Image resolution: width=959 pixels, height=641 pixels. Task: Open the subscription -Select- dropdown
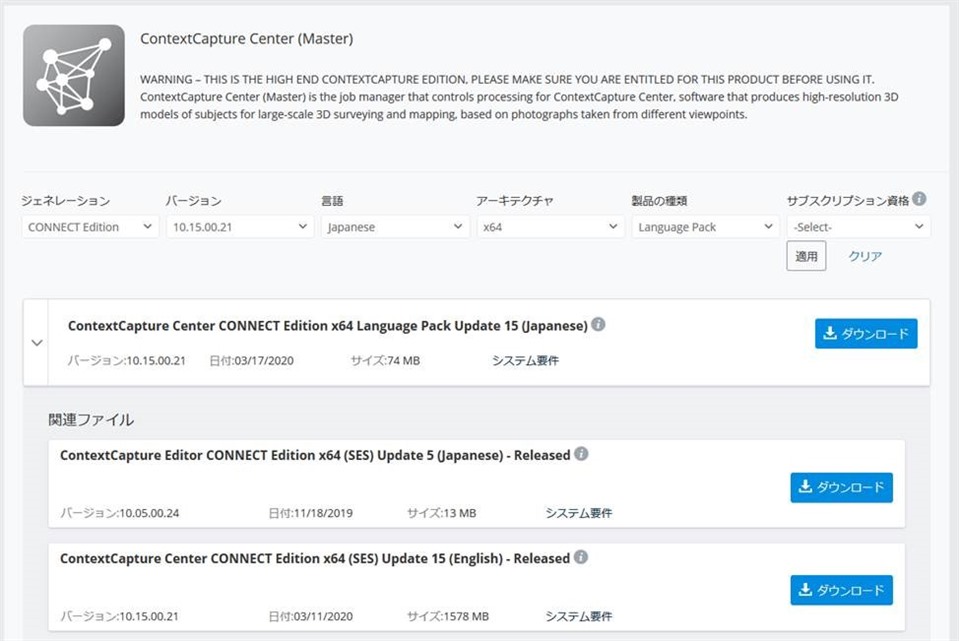click(x=859, y=227)
